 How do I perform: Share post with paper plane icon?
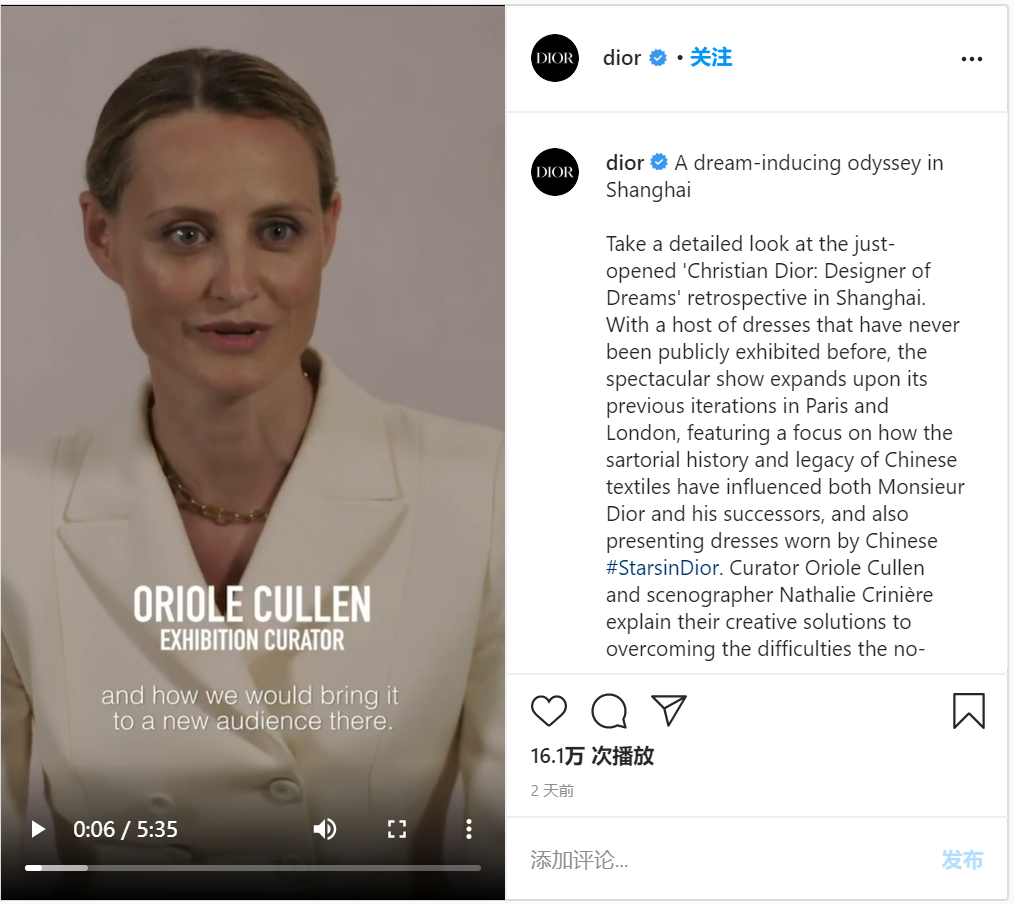coord(668,710)
